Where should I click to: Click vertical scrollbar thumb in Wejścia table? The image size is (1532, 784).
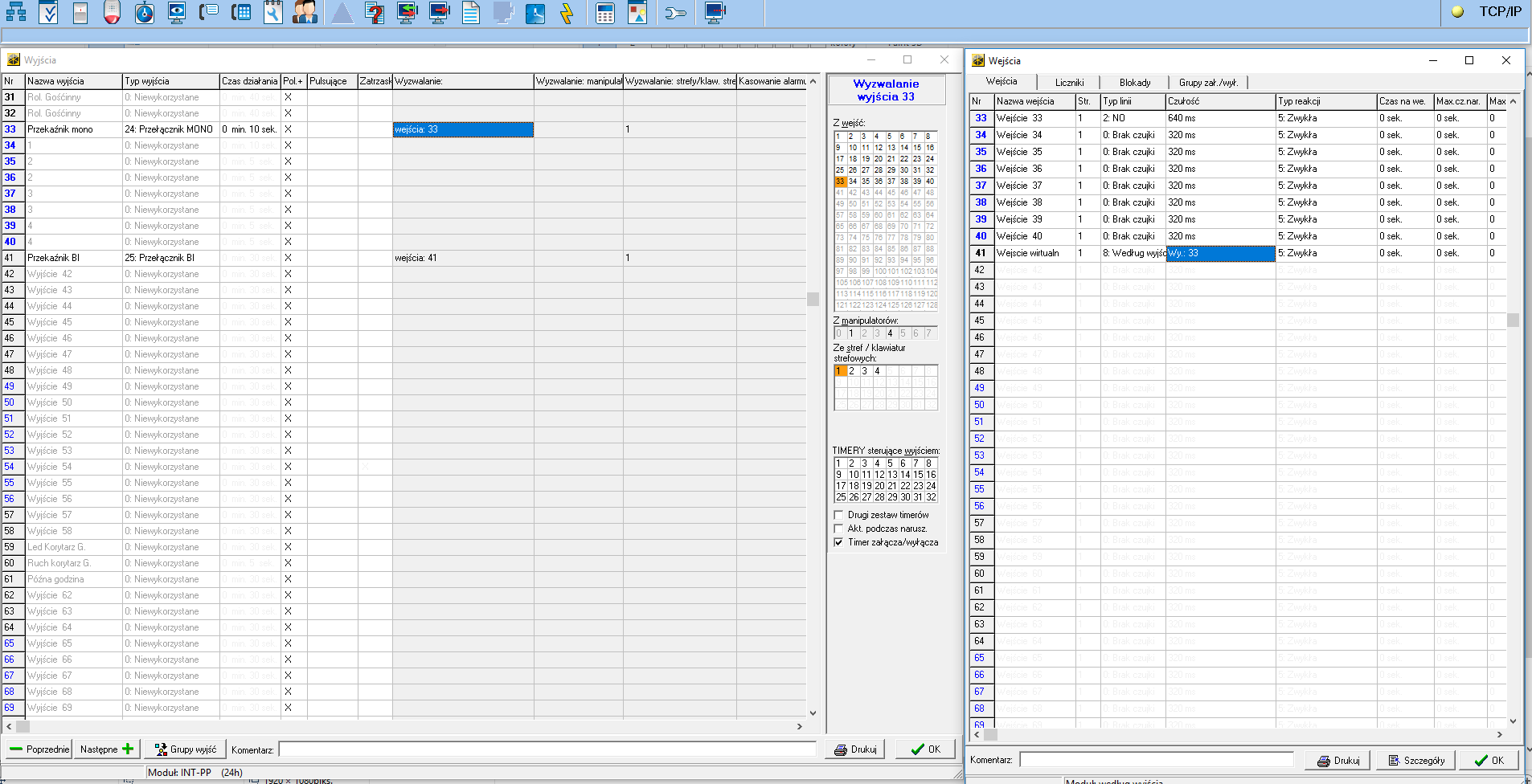[1513, 320]
